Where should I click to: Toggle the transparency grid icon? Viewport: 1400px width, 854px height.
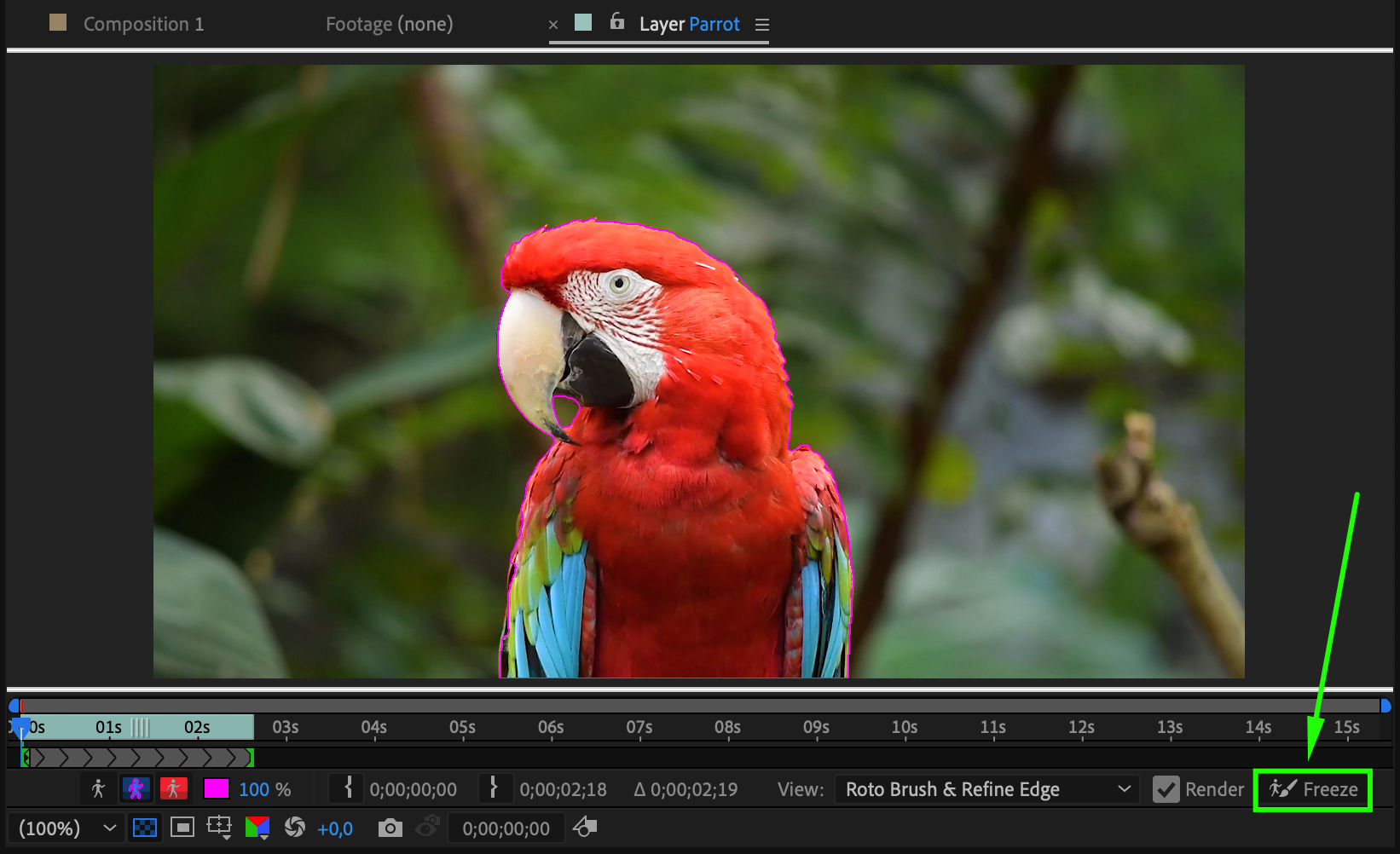(x=145, y=828)
